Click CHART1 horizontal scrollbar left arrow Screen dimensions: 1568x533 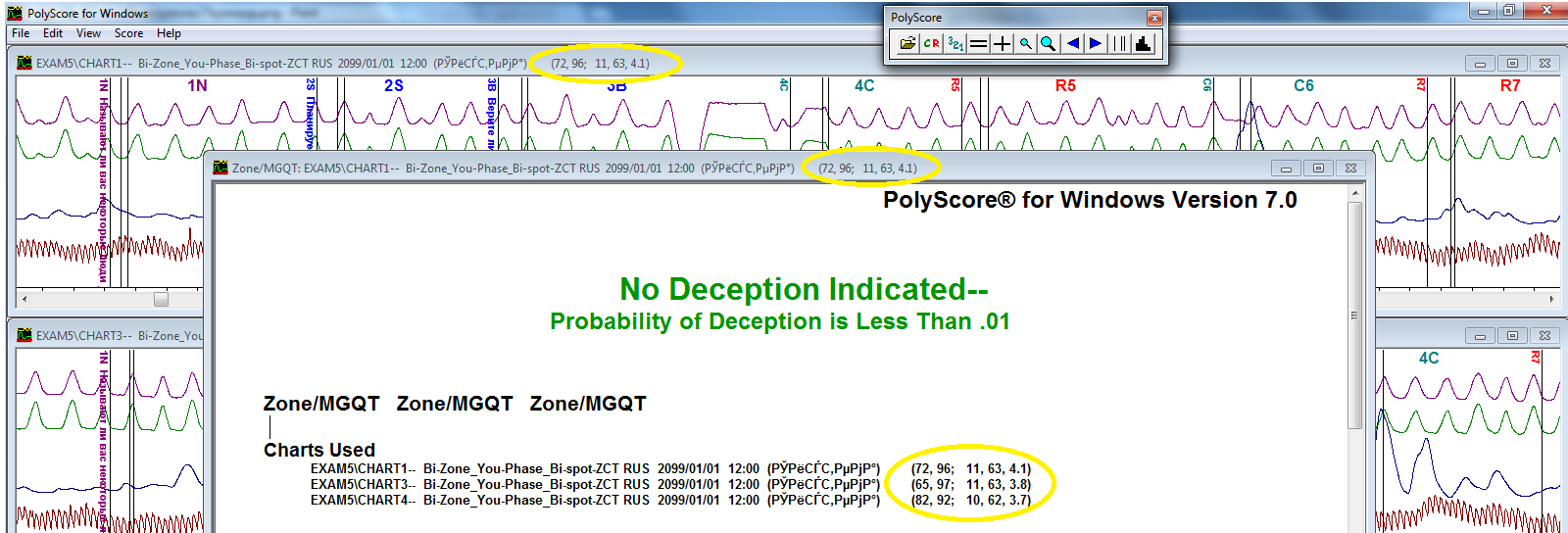24,299
